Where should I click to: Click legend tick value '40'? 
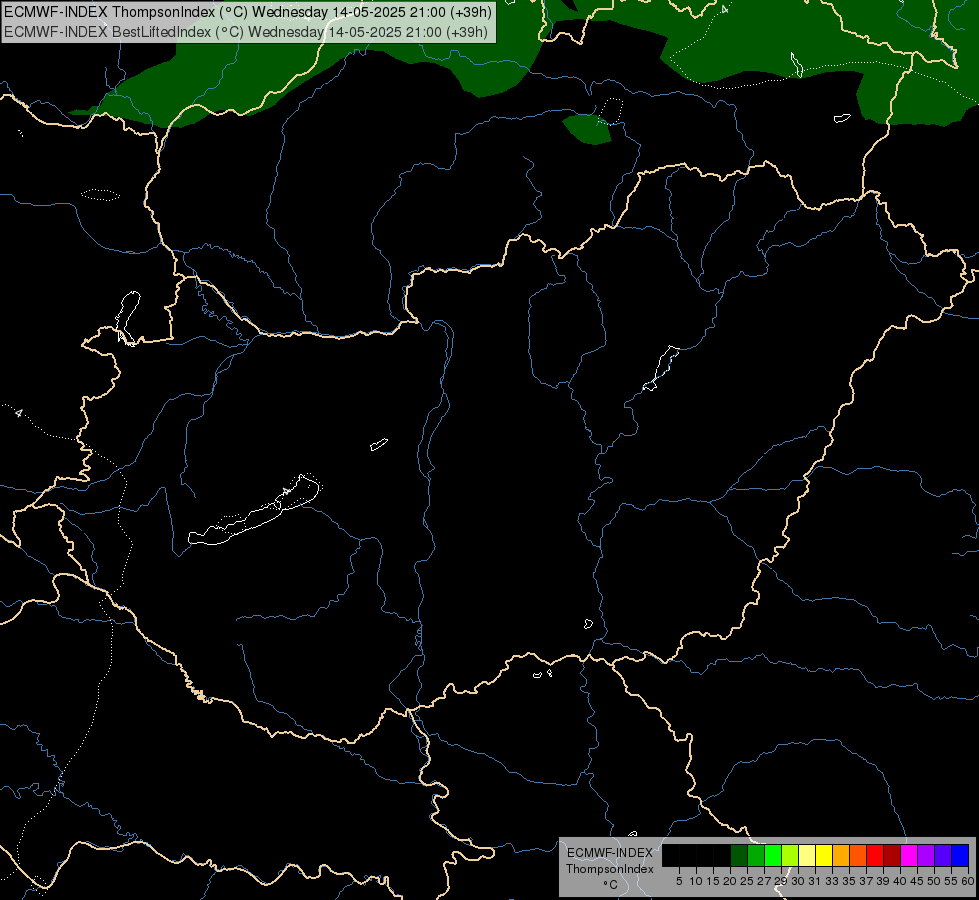click(x=900, y=881)
